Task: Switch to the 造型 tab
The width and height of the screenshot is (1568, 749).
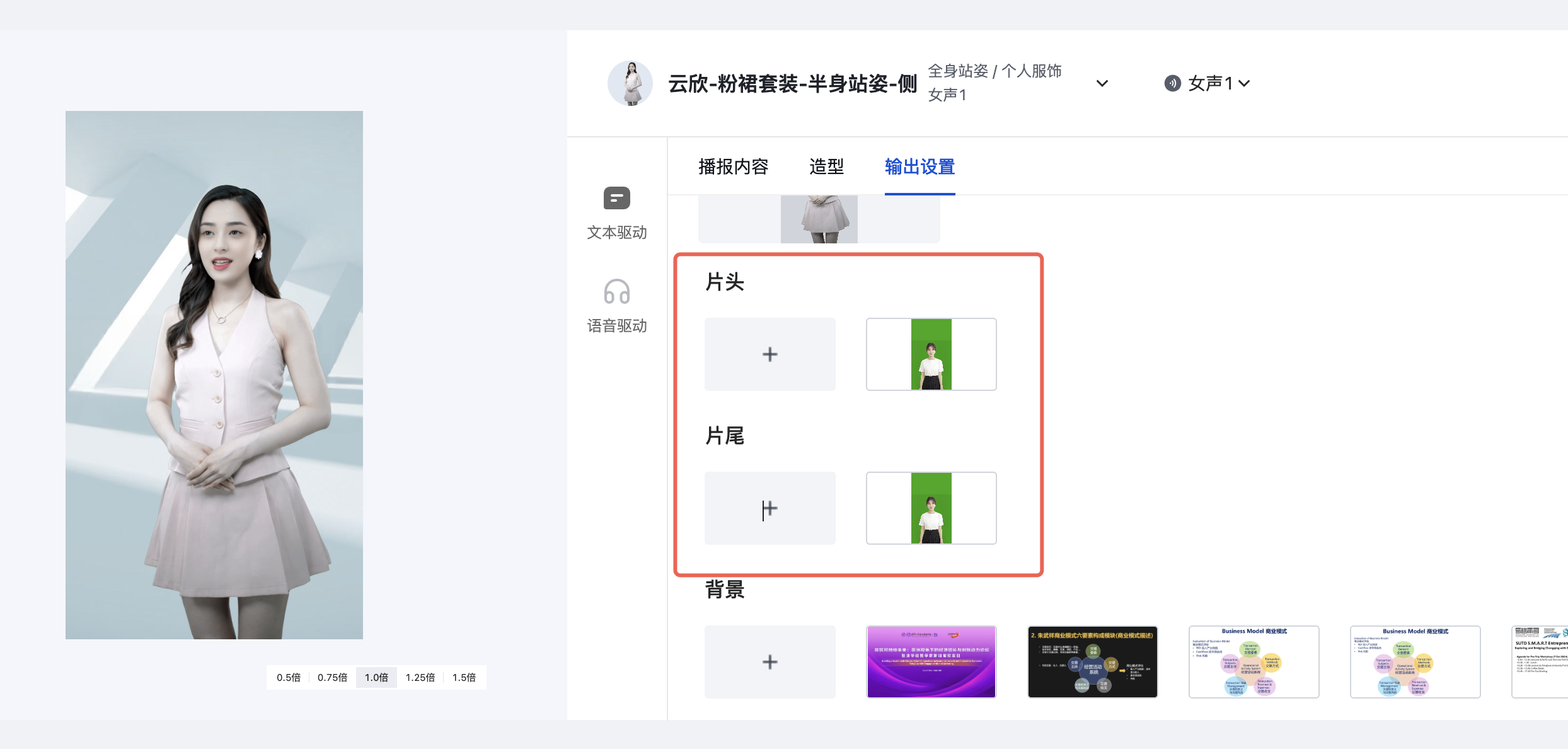Action: 826,166
